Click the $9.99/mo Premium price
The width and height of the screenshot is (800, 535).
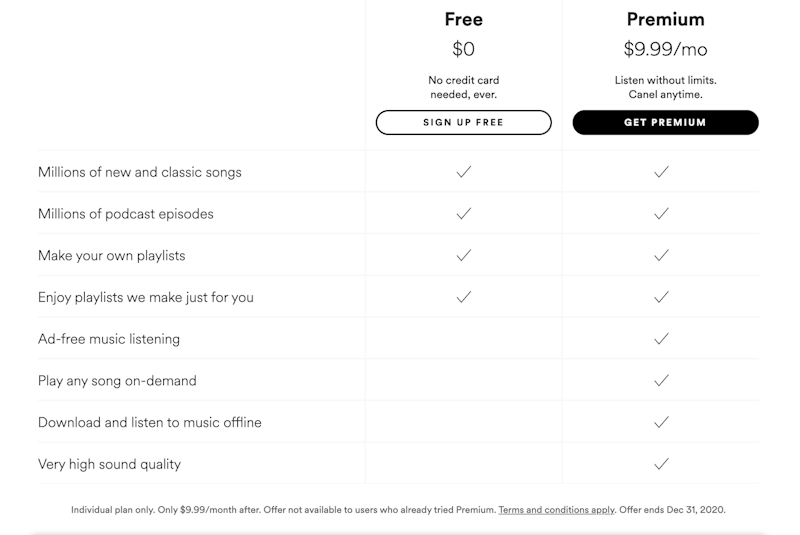(x=665, y=48)
